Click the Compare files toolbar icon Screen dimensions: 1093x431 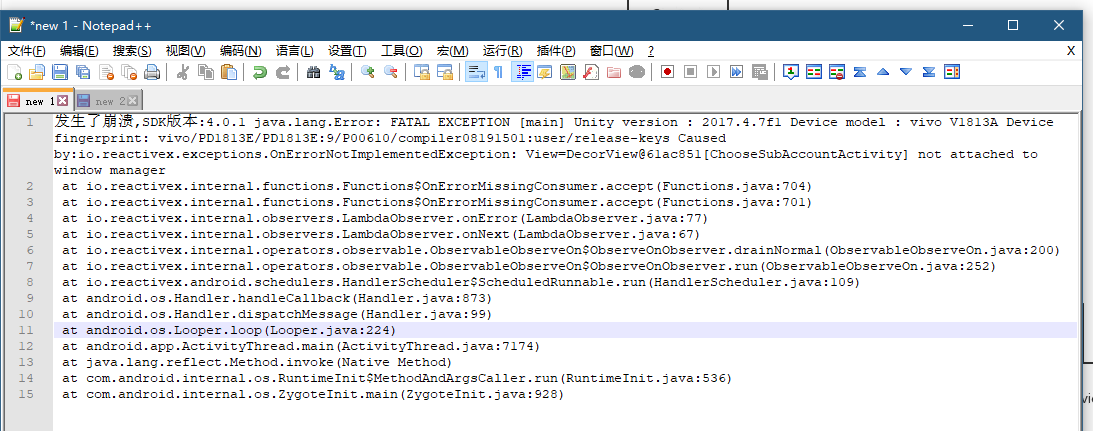pos(813,72)
